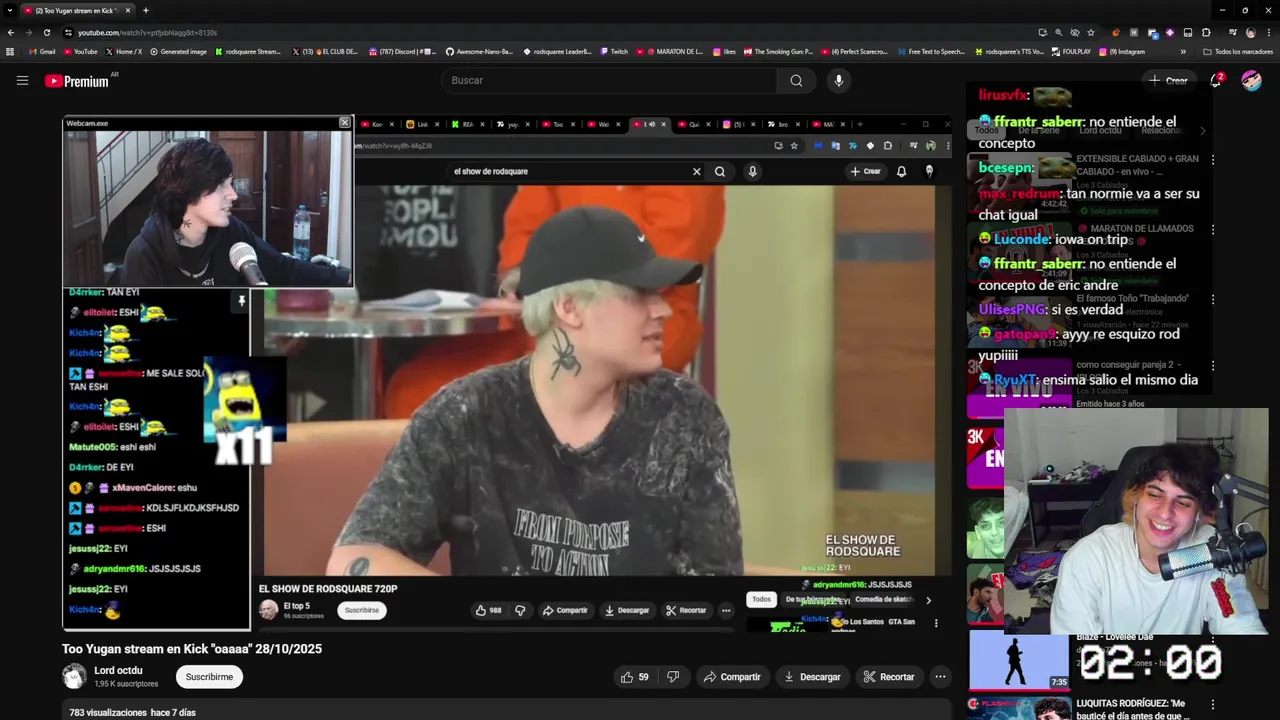Screen dimensions: 1280x720
Task: Expand the tab search dropdown arrow
Action: (x=10, y=10)
